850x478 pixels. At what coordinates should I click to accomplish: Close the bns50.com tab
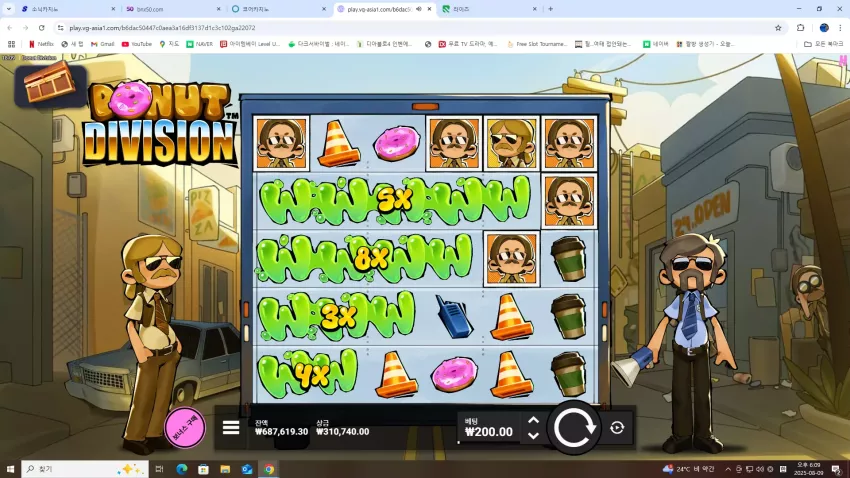point(218,9)
